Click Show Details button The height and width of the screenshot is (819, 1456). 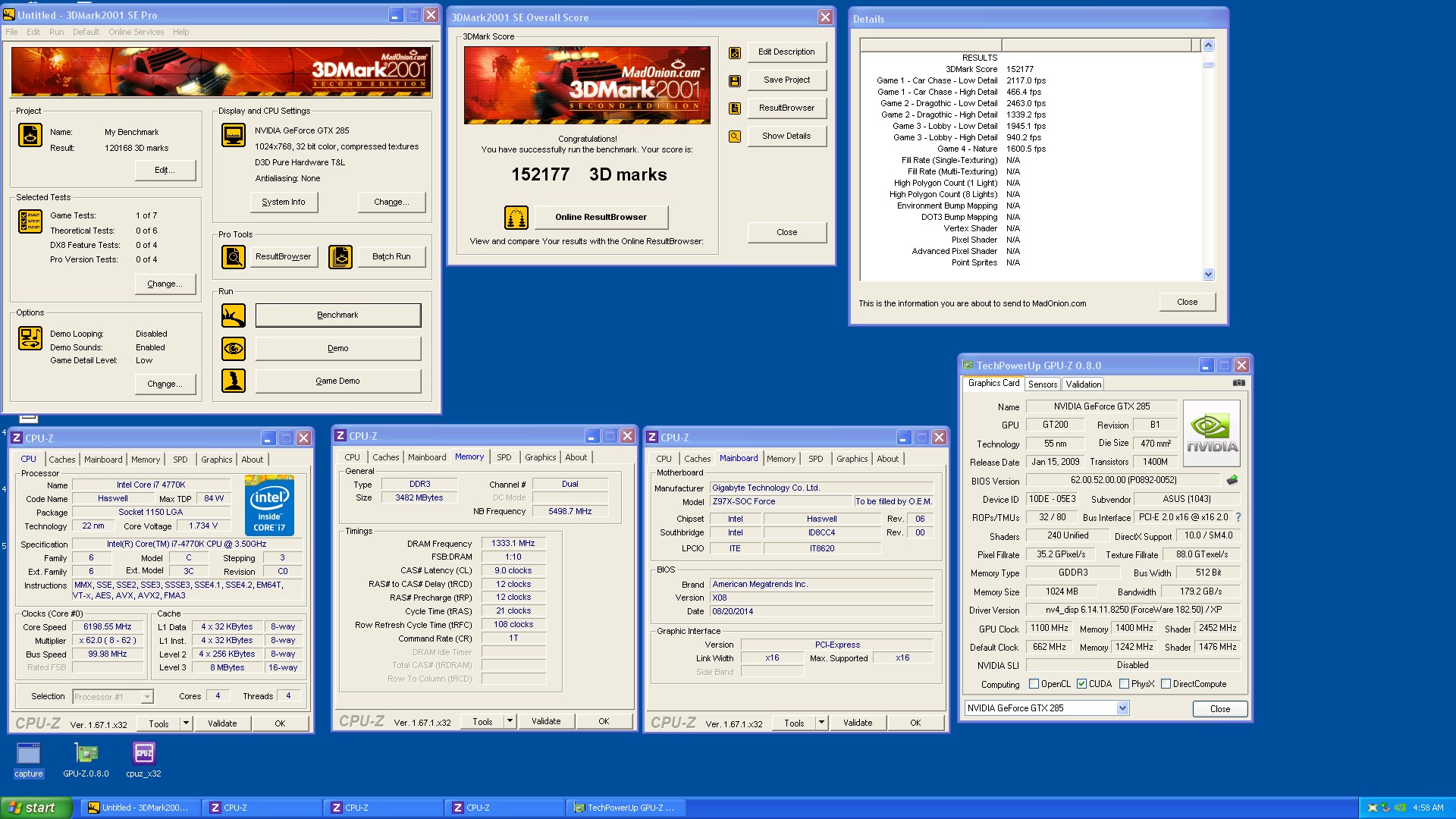[x=786, y=136]
